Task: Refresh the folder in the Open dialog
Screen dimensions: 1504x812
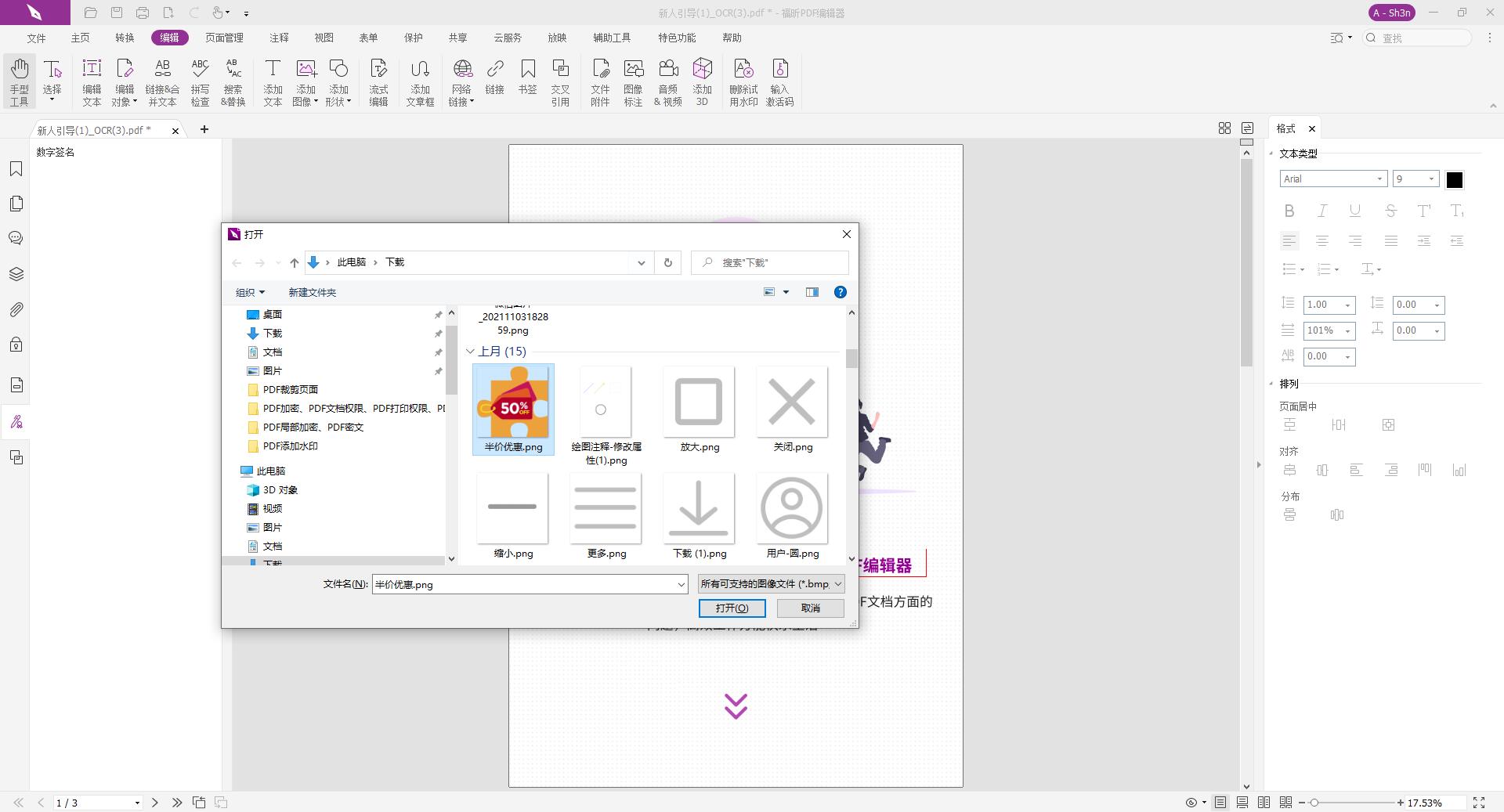Action: click(x=667, y=262)
